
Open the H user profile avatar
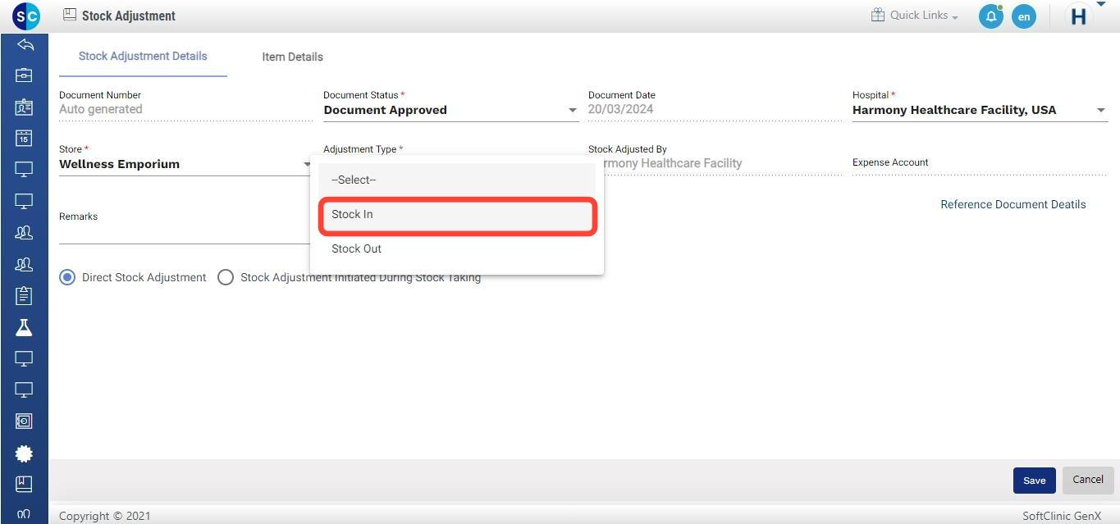coord(1079,17)
